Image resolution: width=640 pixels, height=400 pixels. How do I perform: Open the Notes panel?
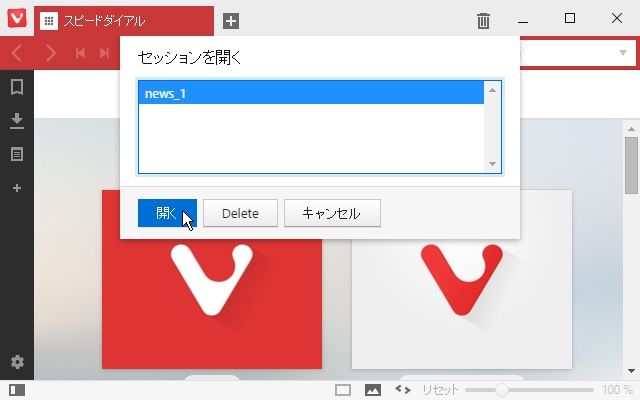pos(17,154)
